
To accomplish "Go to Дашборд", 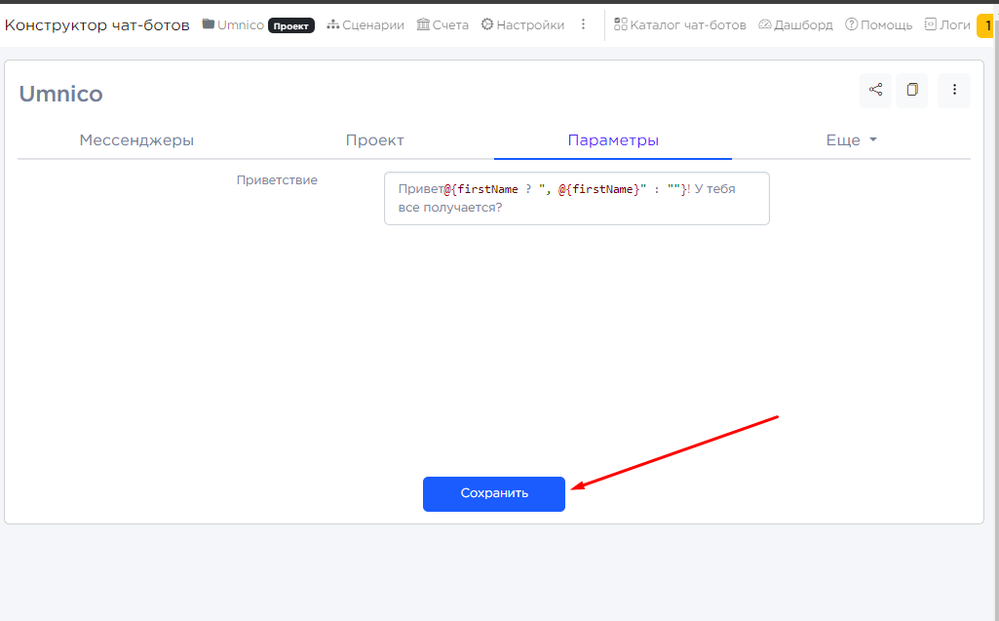I will click(795, 25).
